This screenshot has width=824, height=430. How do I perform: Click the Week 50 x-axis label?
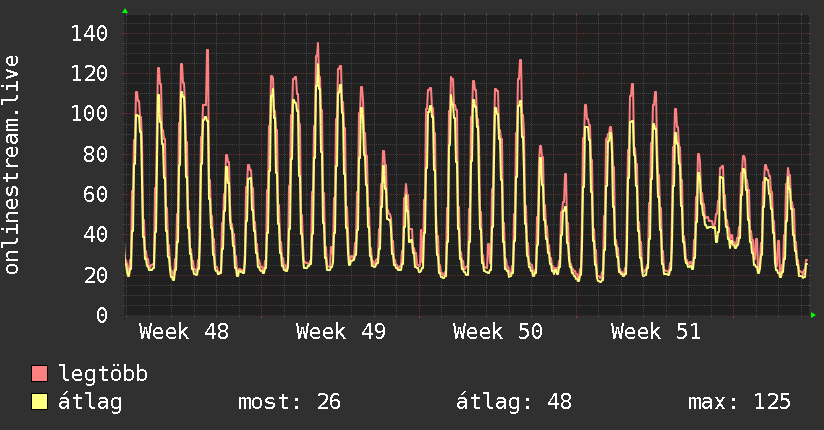click(x=498, y=332)
